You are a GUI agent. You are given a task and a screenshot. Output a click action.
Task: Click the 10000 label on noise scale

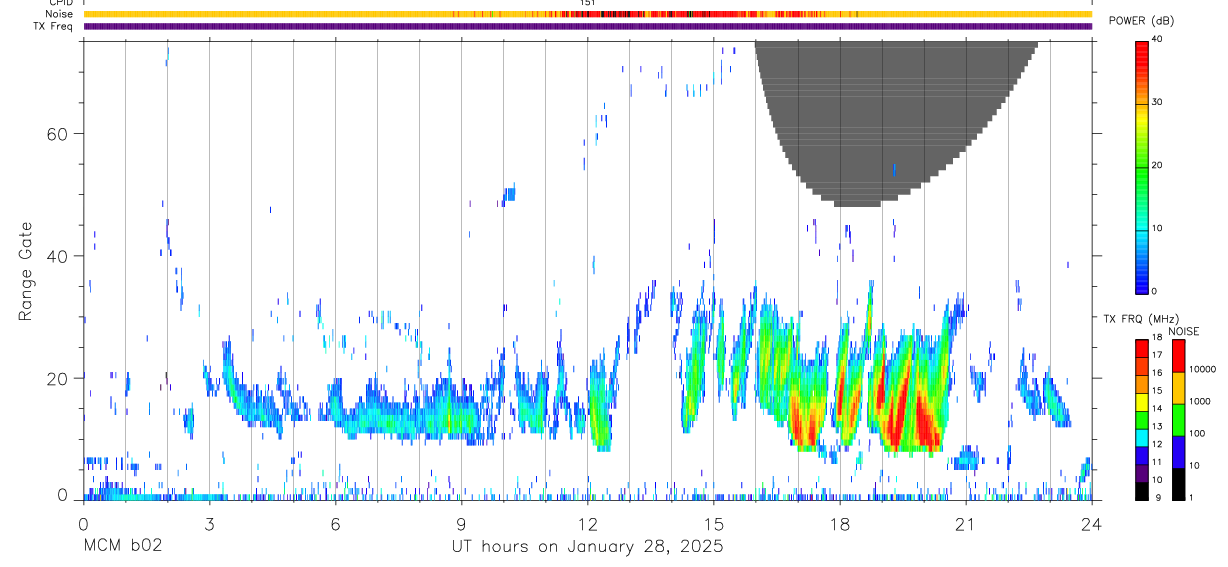click(x=1202, y=369)
